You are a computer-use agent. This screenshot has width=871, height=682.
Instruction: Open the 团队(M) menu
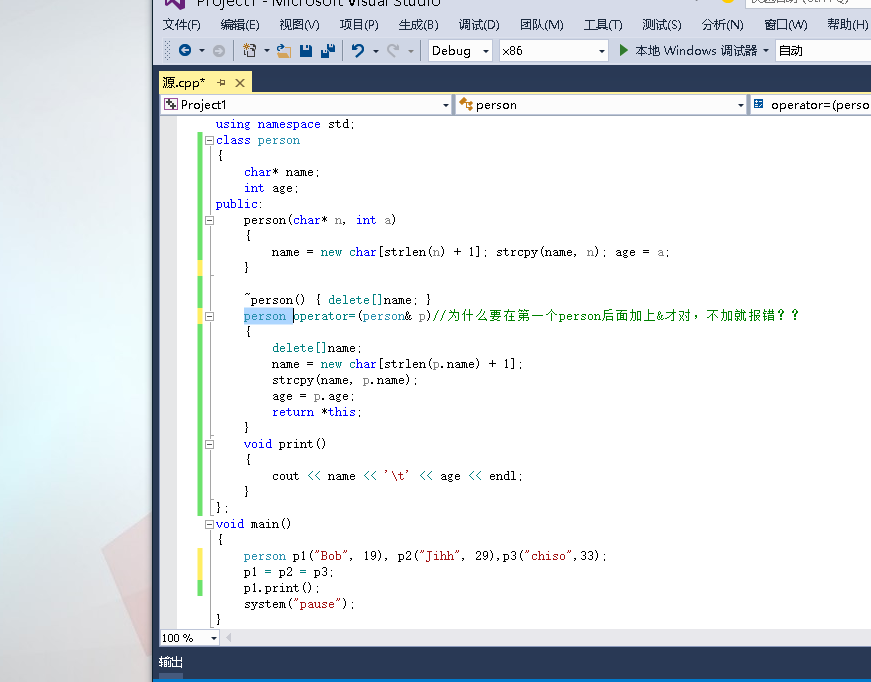[542, 24]
